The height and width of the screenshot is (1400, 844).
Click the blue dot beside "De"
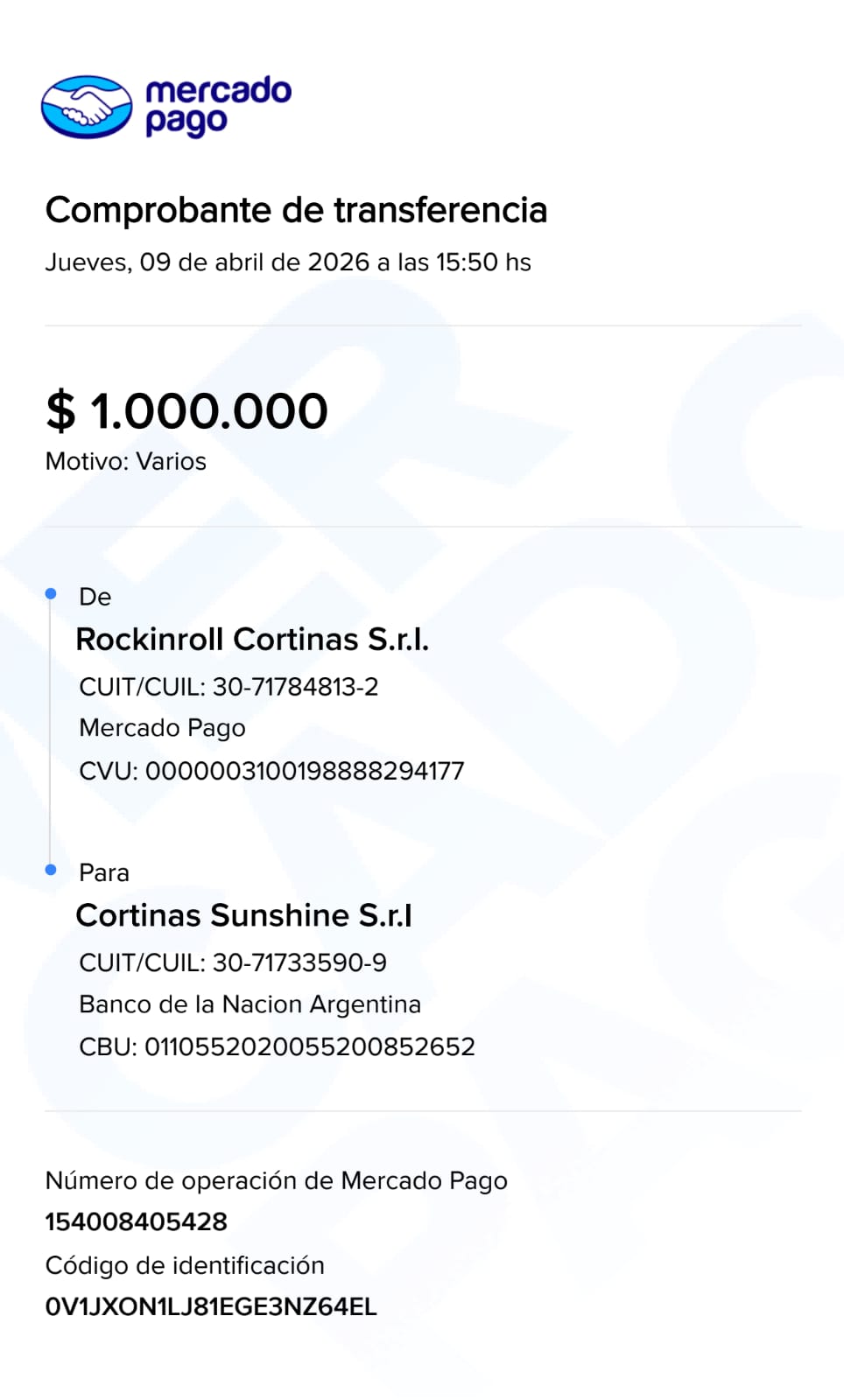click(51, 594)
